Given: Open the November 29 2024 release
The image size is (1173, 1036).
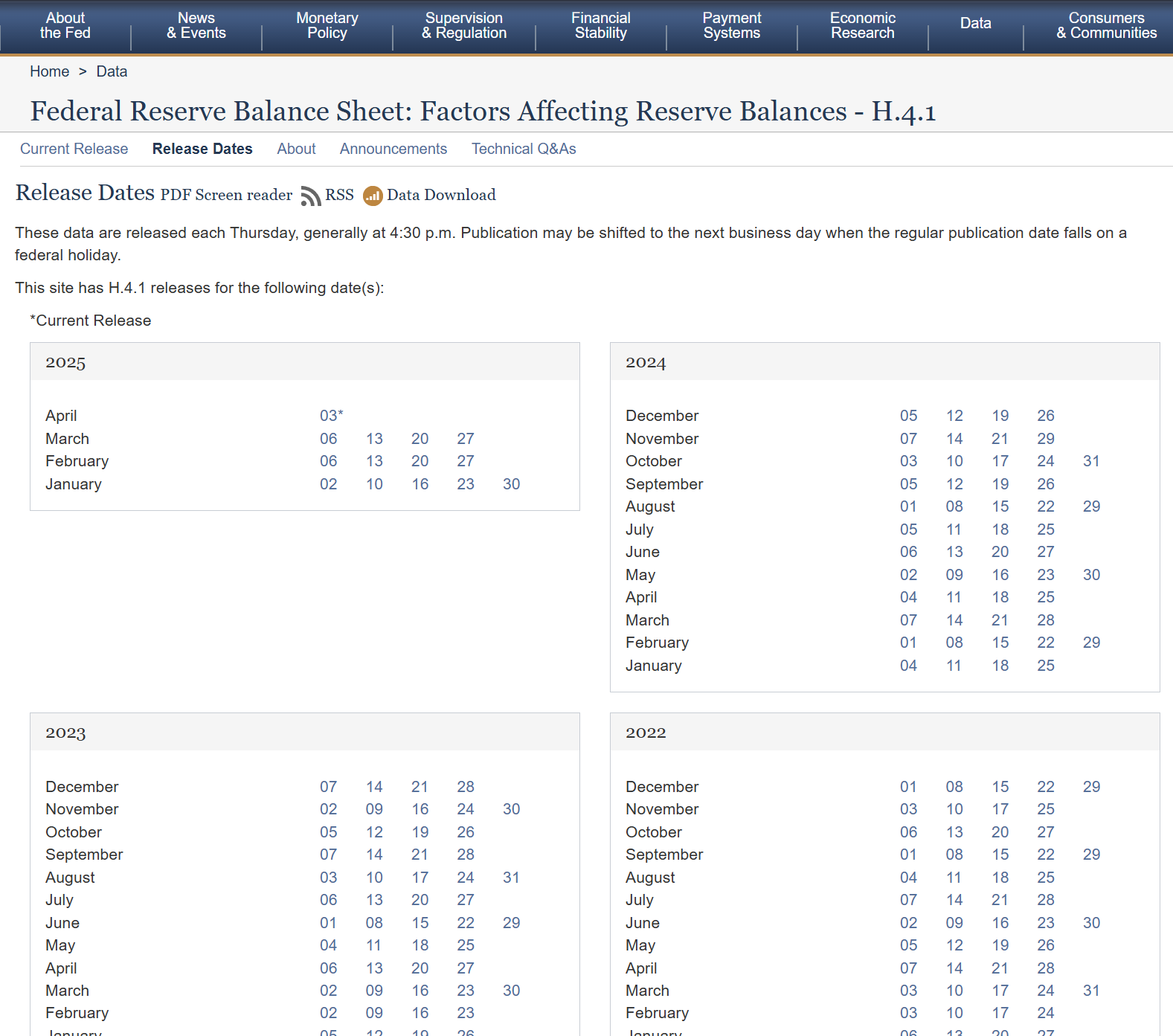Looking at the screenshot, I should pyautogui.click(x=1046, y=439).
